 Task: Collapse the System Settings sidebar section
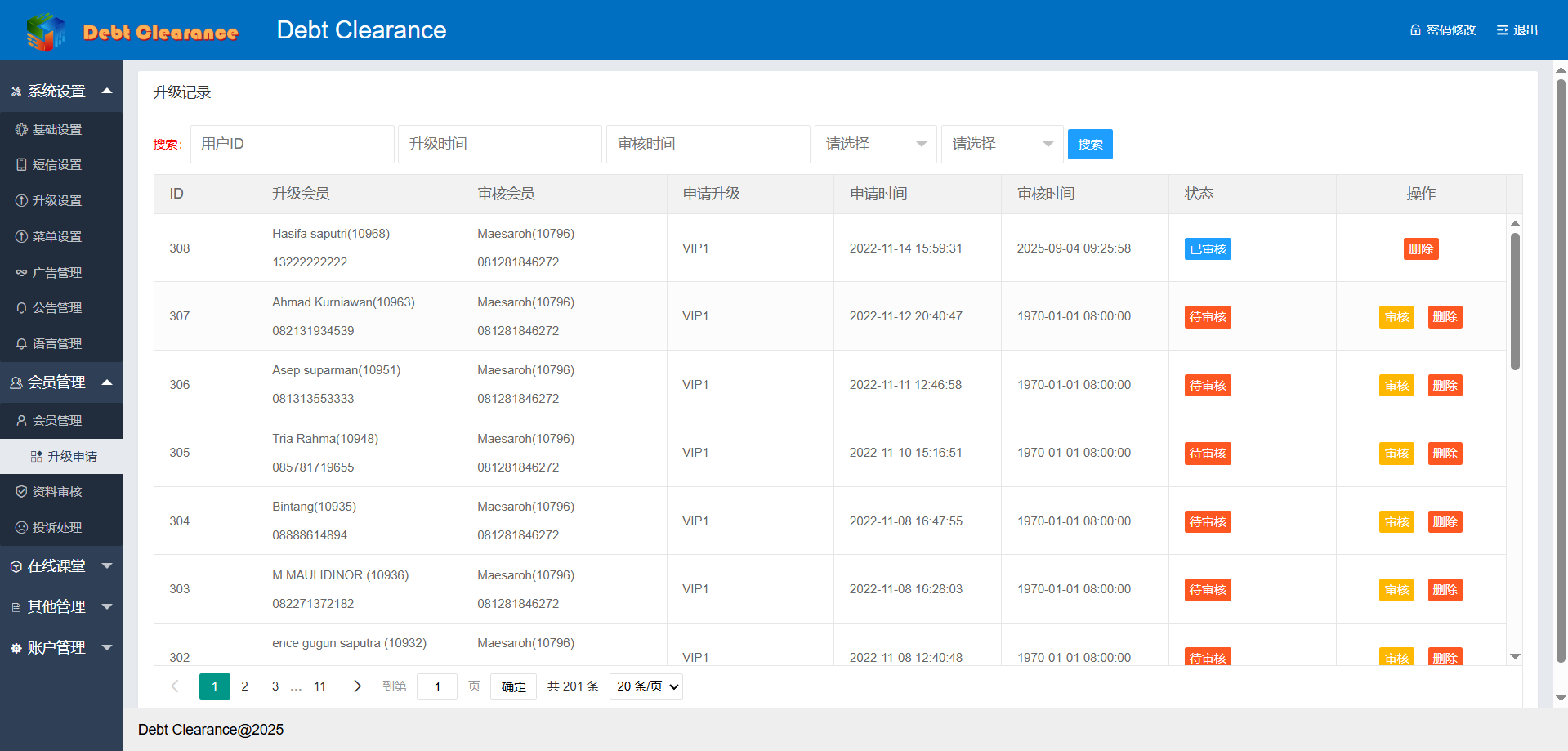click(107, 91)
